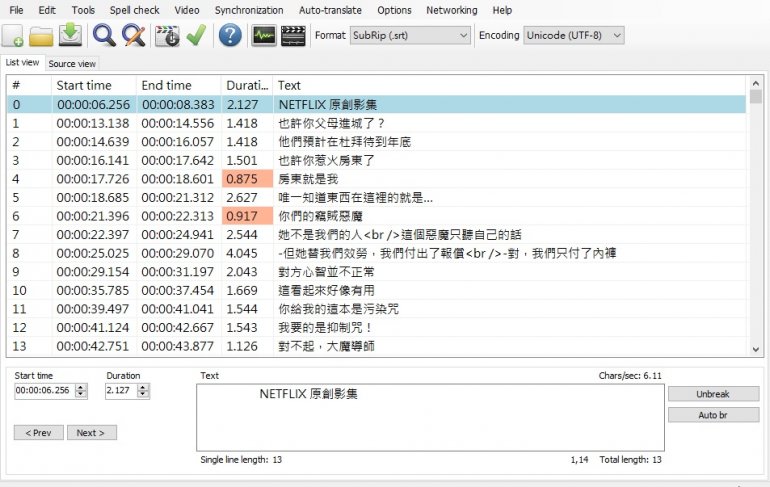
Task: Click the Next button
Action: tap(92, 433)
